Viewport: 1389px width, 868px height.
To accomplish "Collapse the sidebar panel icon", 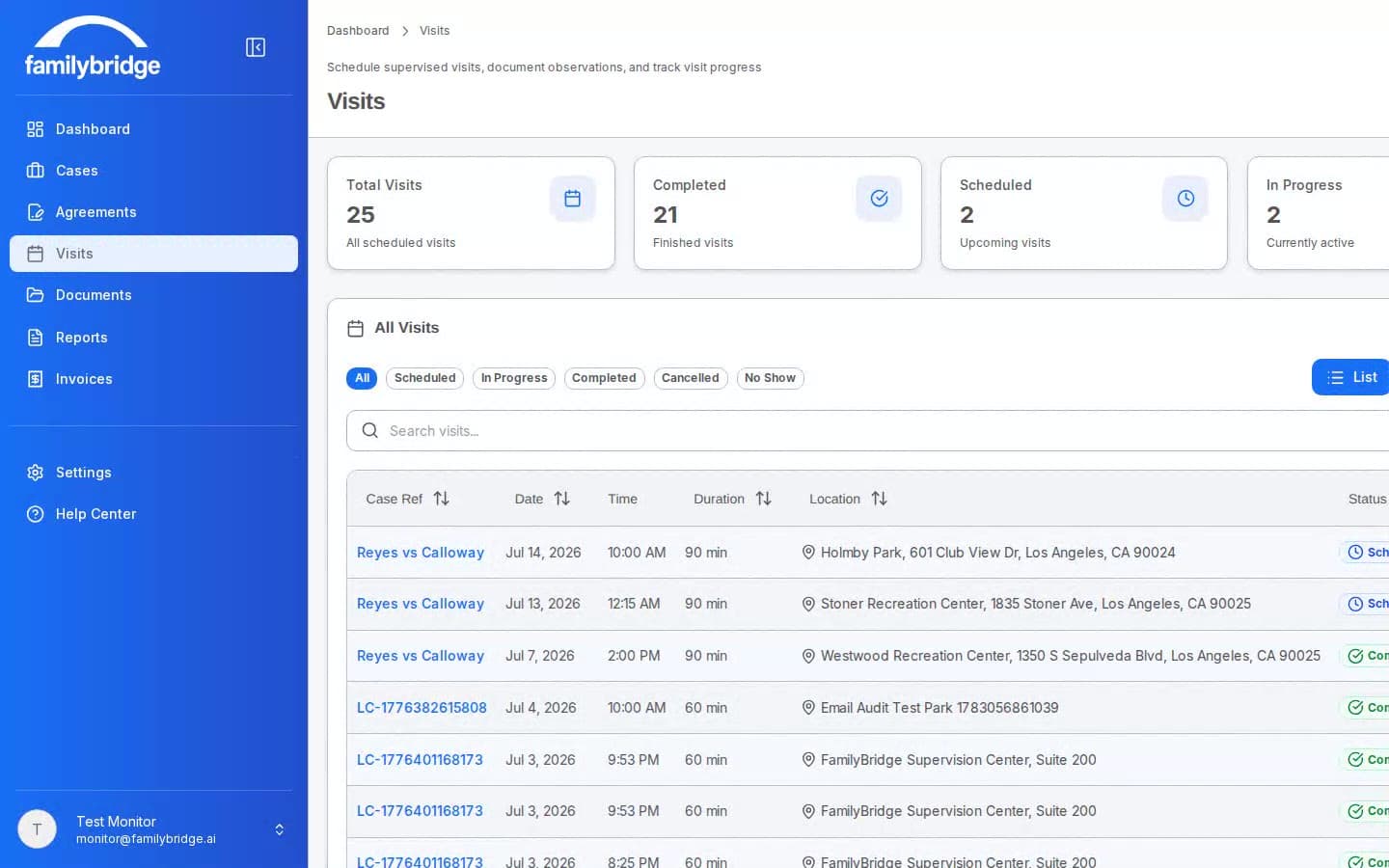I will [x=256, y=47].
